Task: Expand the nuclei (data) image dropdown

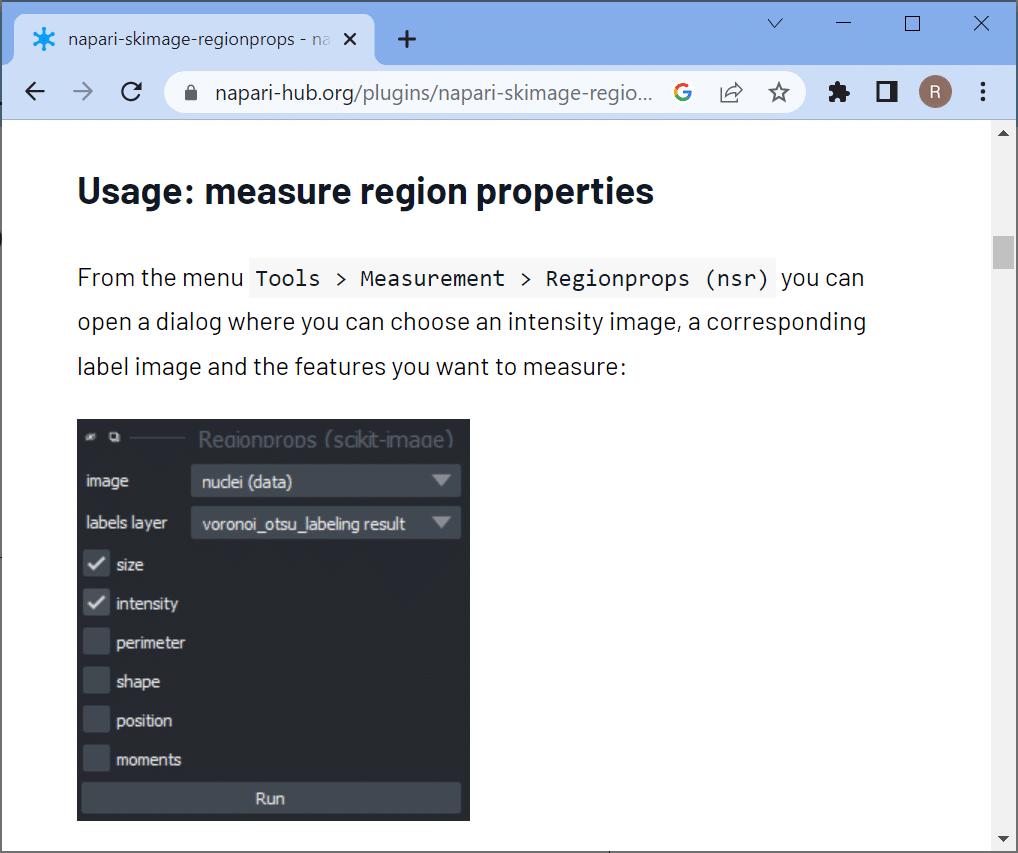Action: [325, 481]
